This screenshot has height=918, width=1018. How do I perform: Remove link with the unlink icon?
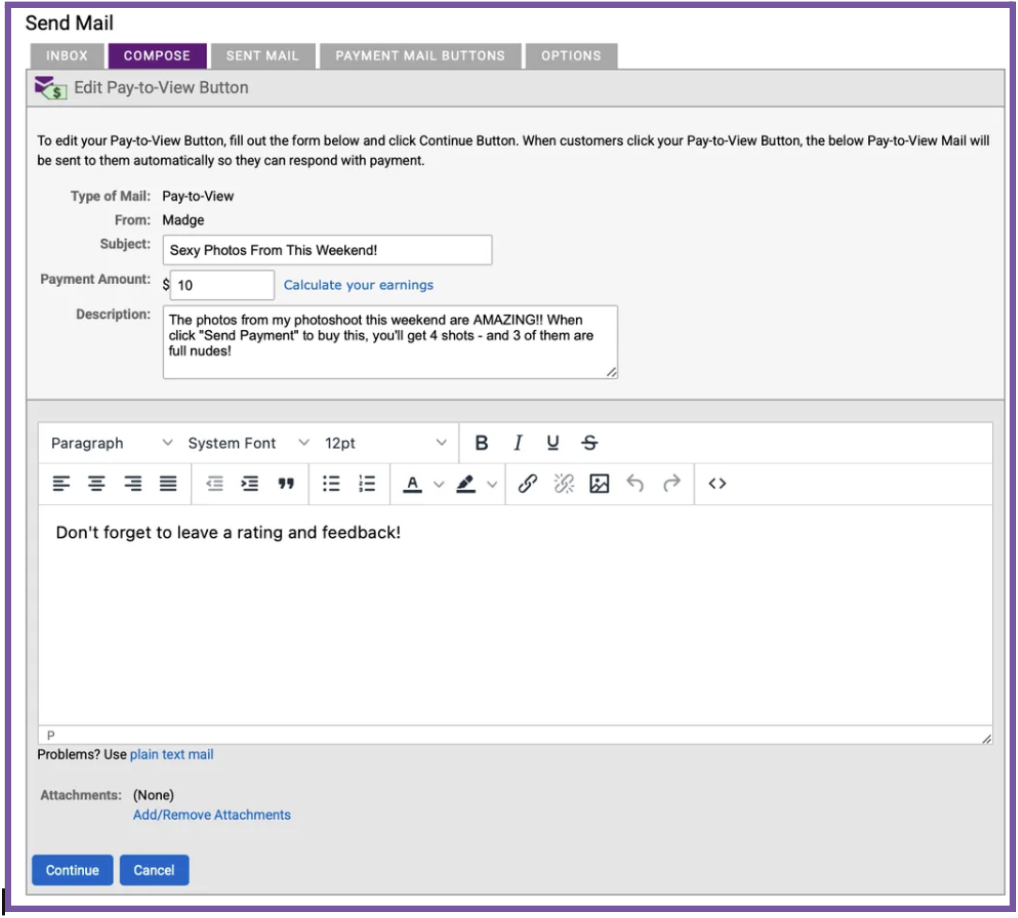[564, 484]
